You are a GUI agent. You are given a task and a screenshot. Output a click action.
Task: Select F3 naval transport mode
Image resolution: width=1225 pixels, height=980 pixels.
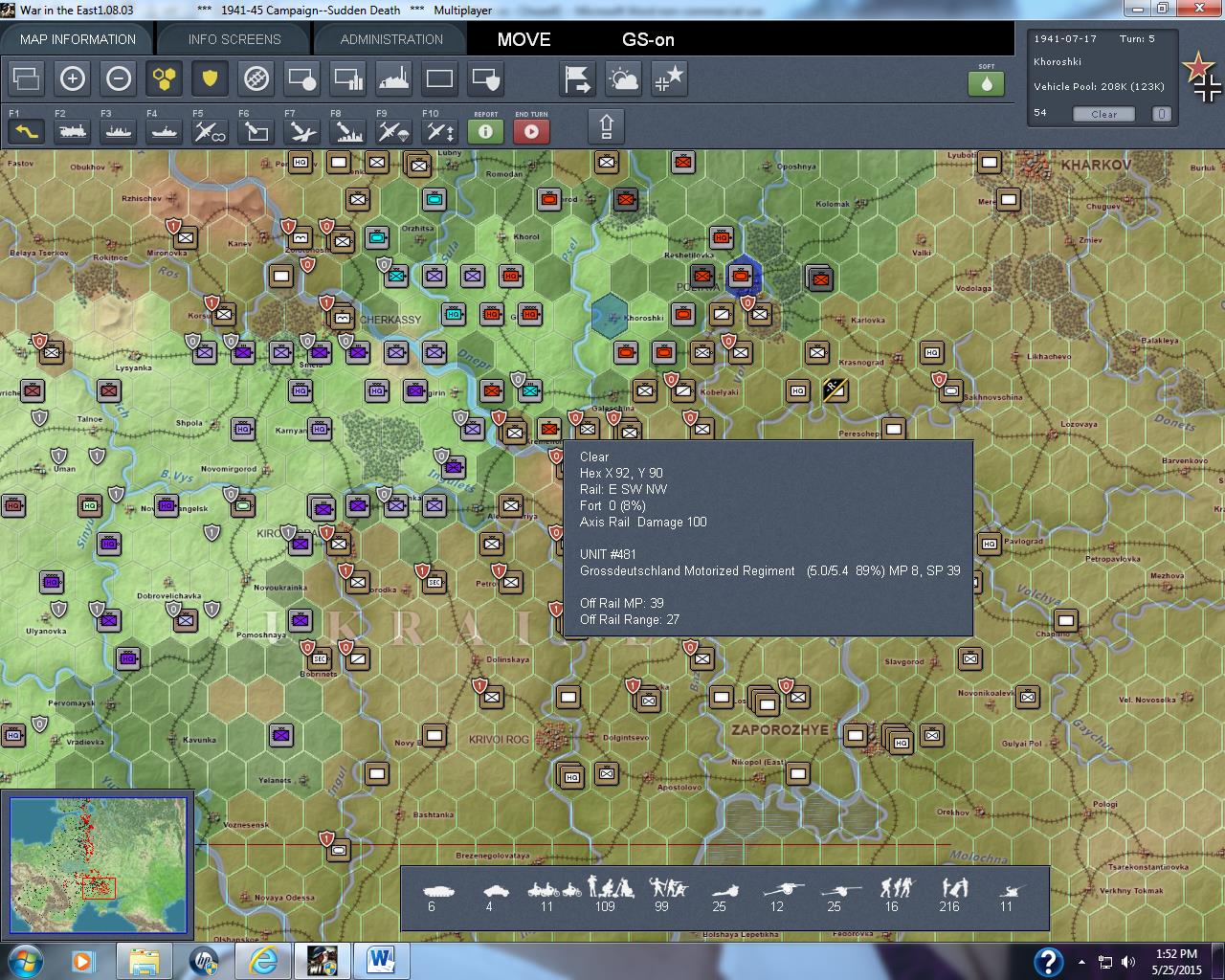pos(119,131)
